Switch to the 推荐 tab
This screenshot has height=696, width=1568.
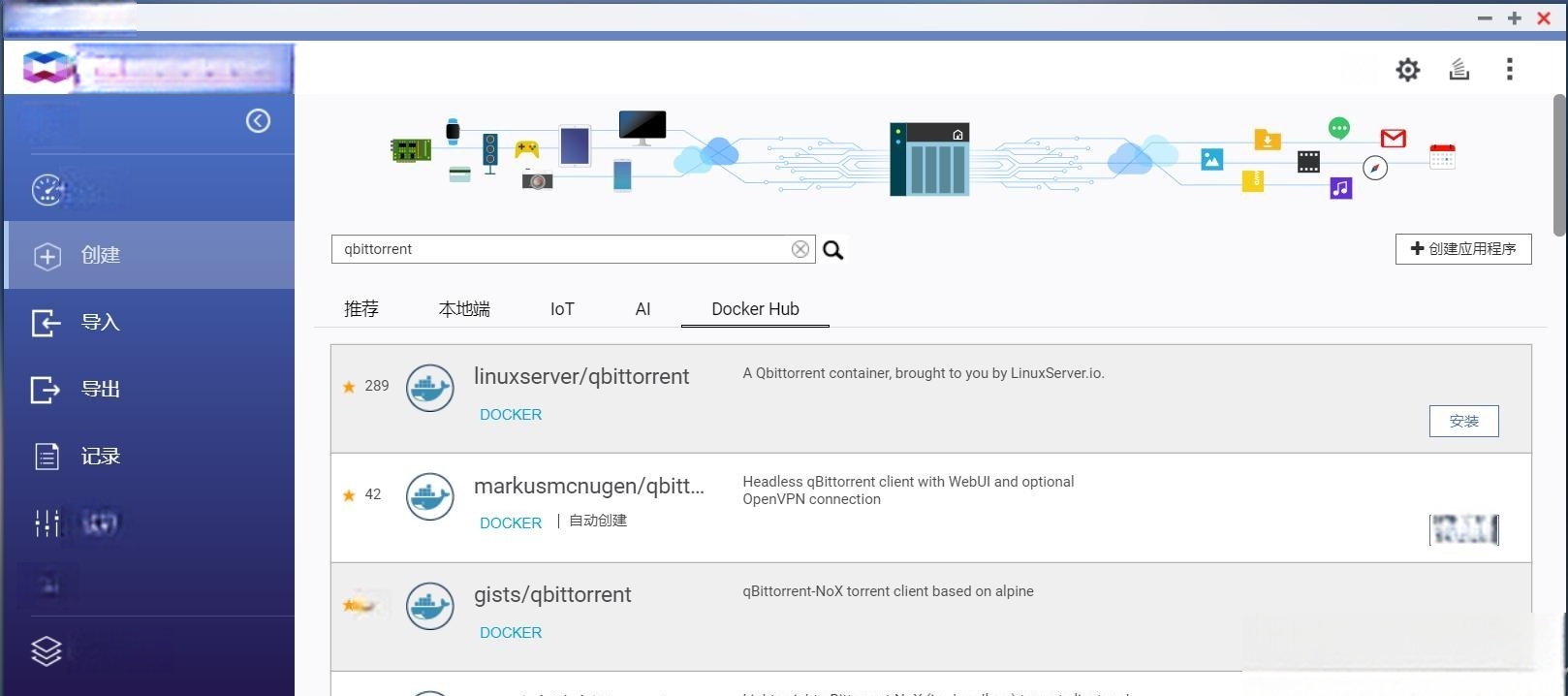pos(361,308)
